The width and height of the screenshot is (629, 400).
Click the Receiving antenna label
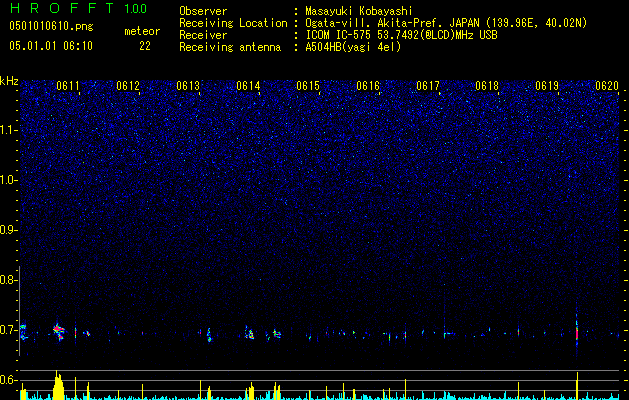coord(230,47)
